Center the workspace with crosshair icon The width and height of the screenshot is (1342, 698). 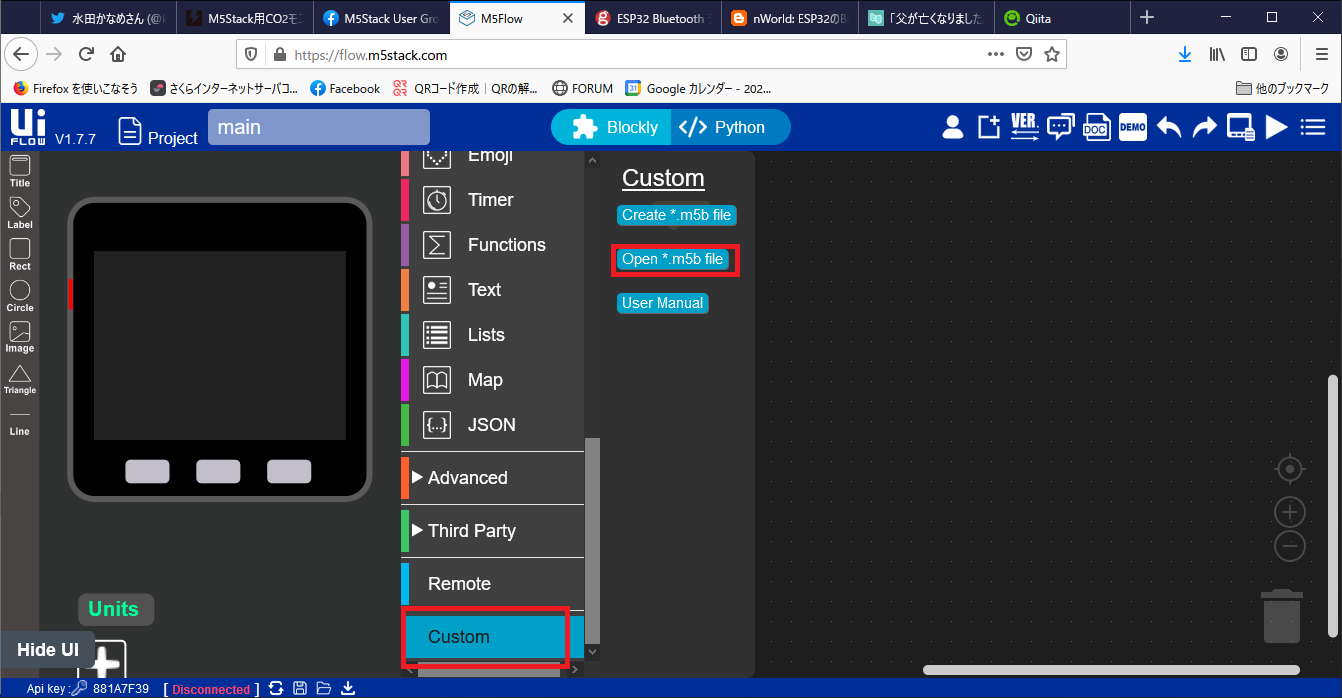click(x=1290, y=469)
